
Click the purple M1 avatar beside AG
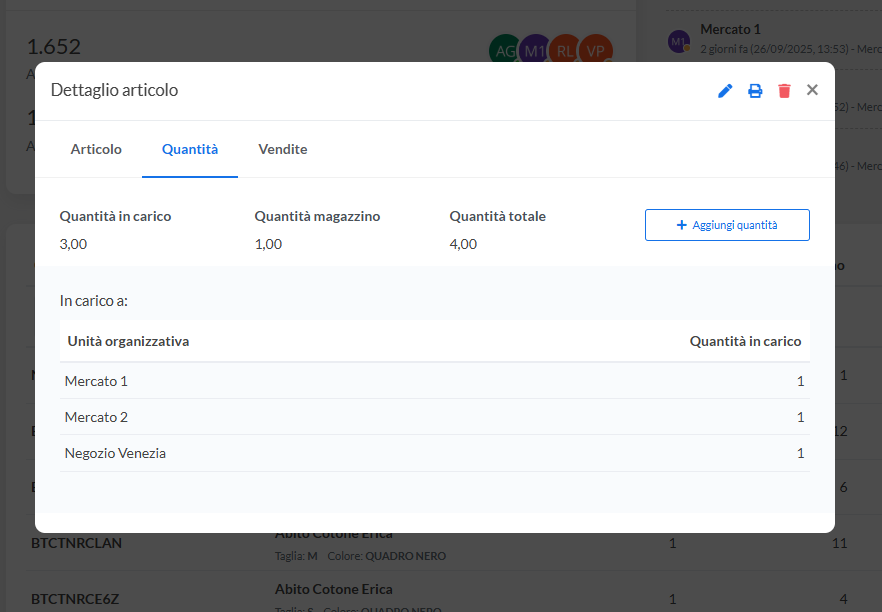pos(534,49)
